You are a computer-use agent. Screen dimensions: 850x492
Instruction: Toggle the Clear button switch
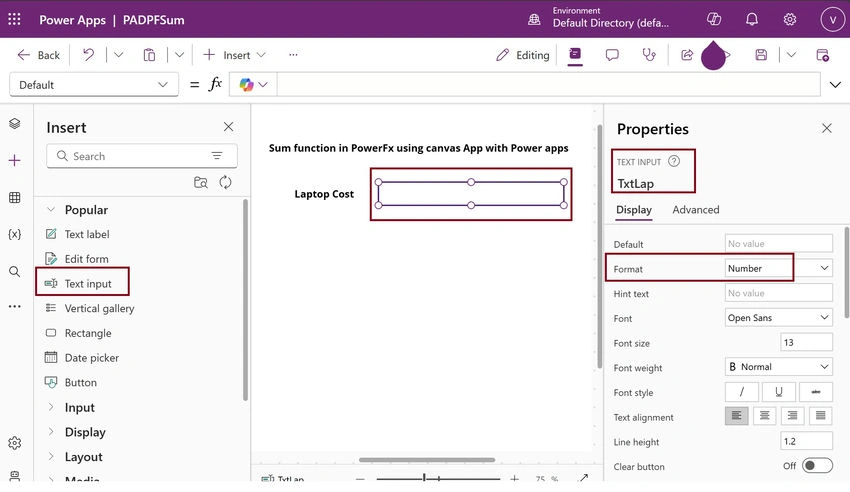point(817,465)
